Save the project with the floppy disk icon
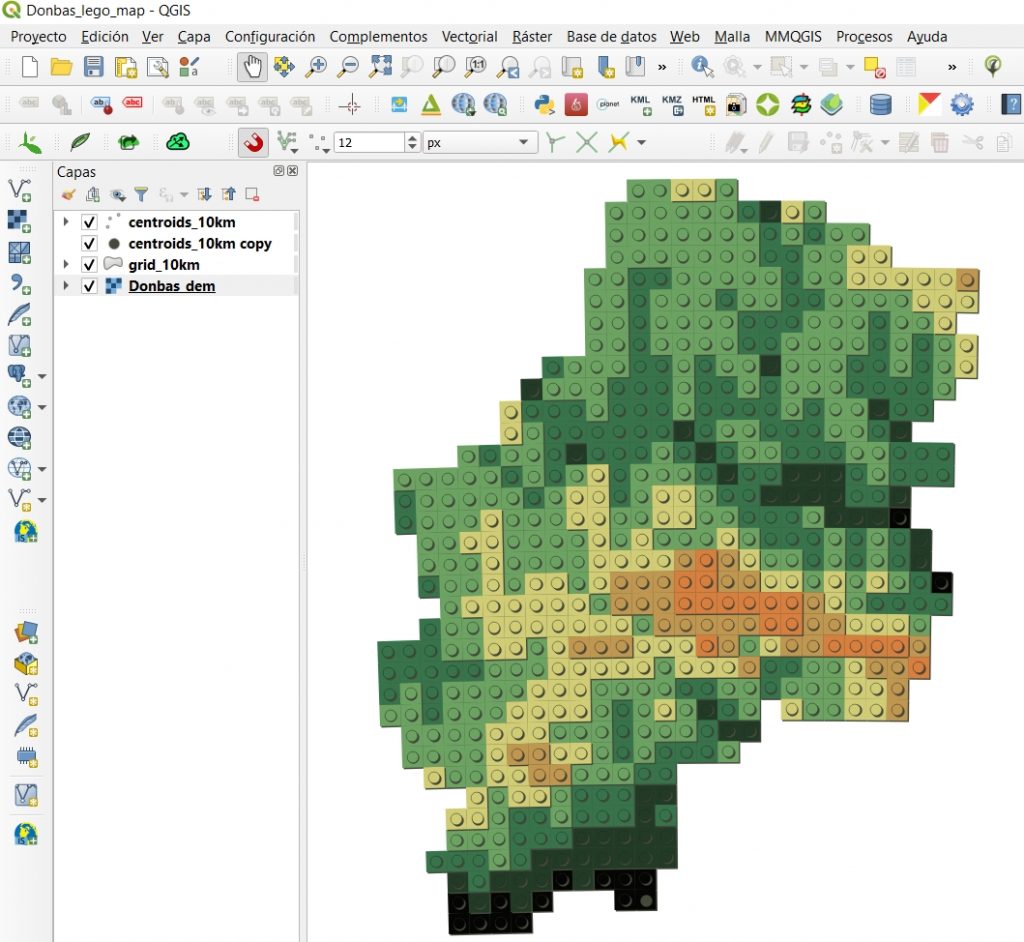 (x=93, y=67)
